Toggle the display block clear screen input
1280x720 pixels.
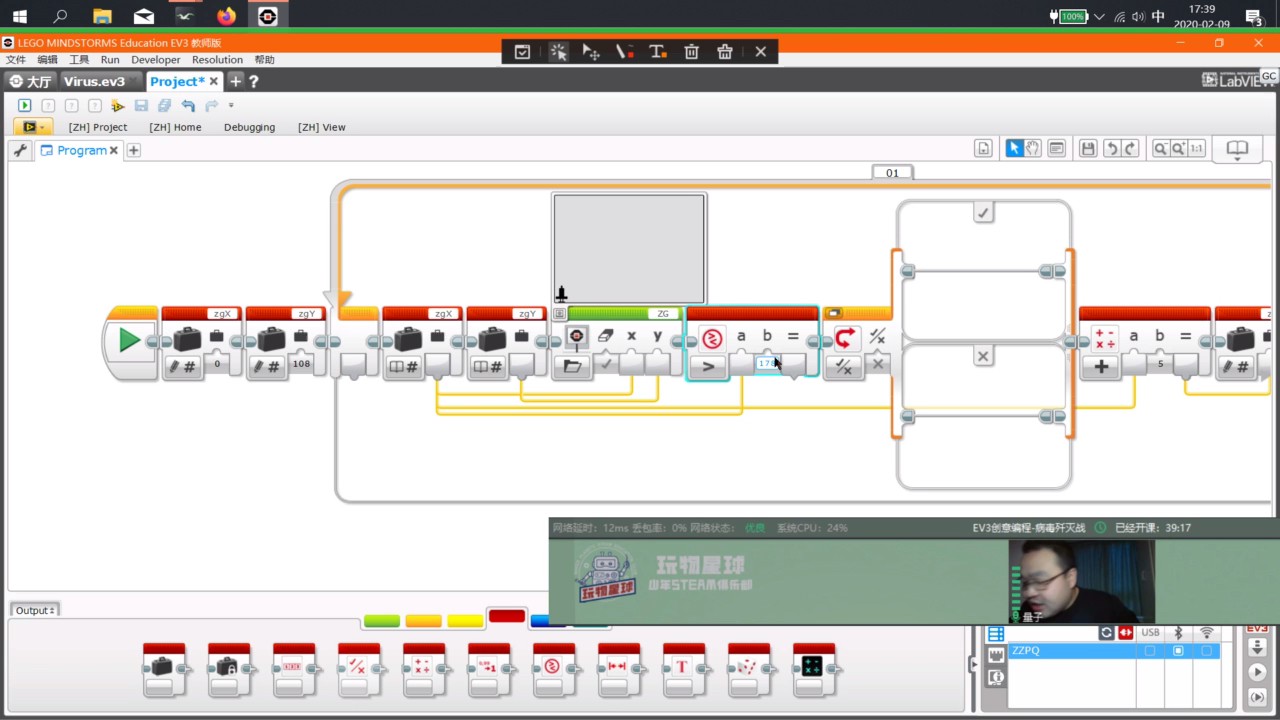click(x=606, y=364)
